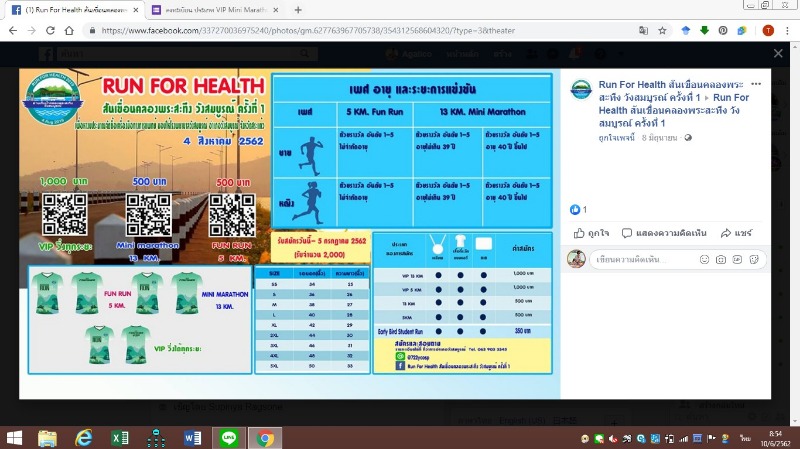
Task: Click the 5 KM. Fun Run column header
Action: pos(375,112)
